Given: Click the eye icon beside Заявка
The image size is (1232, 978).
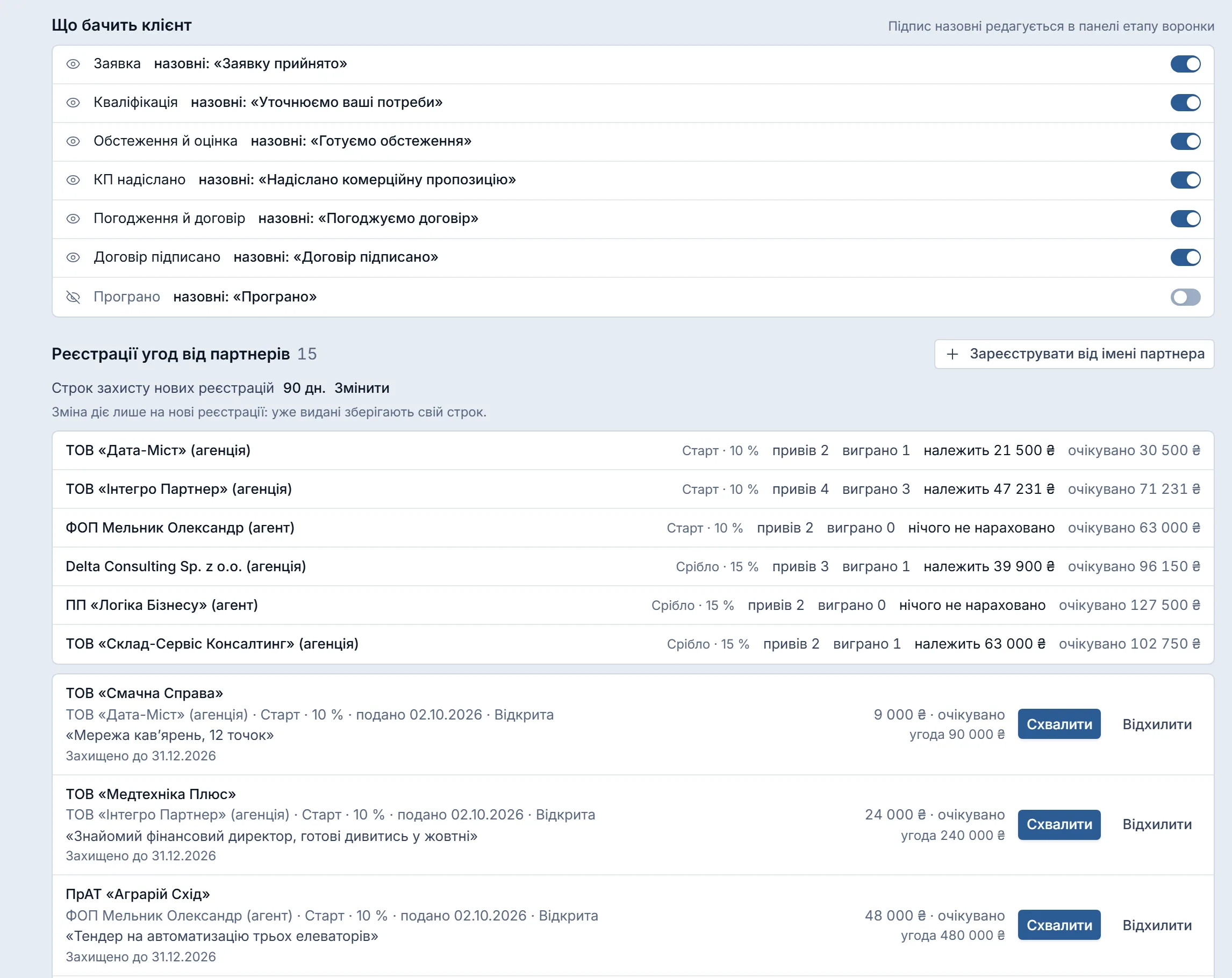Looking at the screenshot, I should pos(73,64).
